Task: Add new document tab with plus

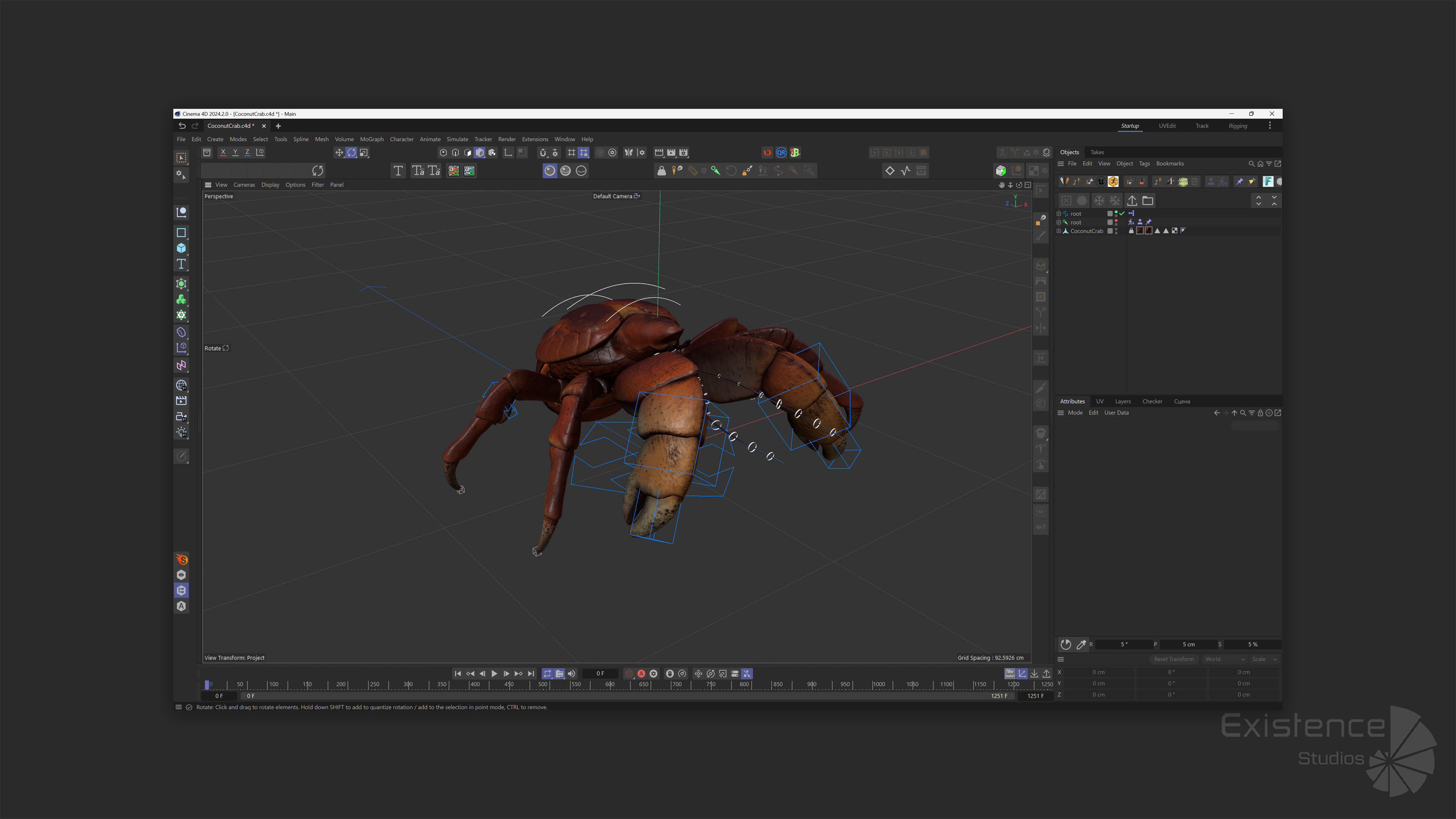Action: (x=278, y=126)
